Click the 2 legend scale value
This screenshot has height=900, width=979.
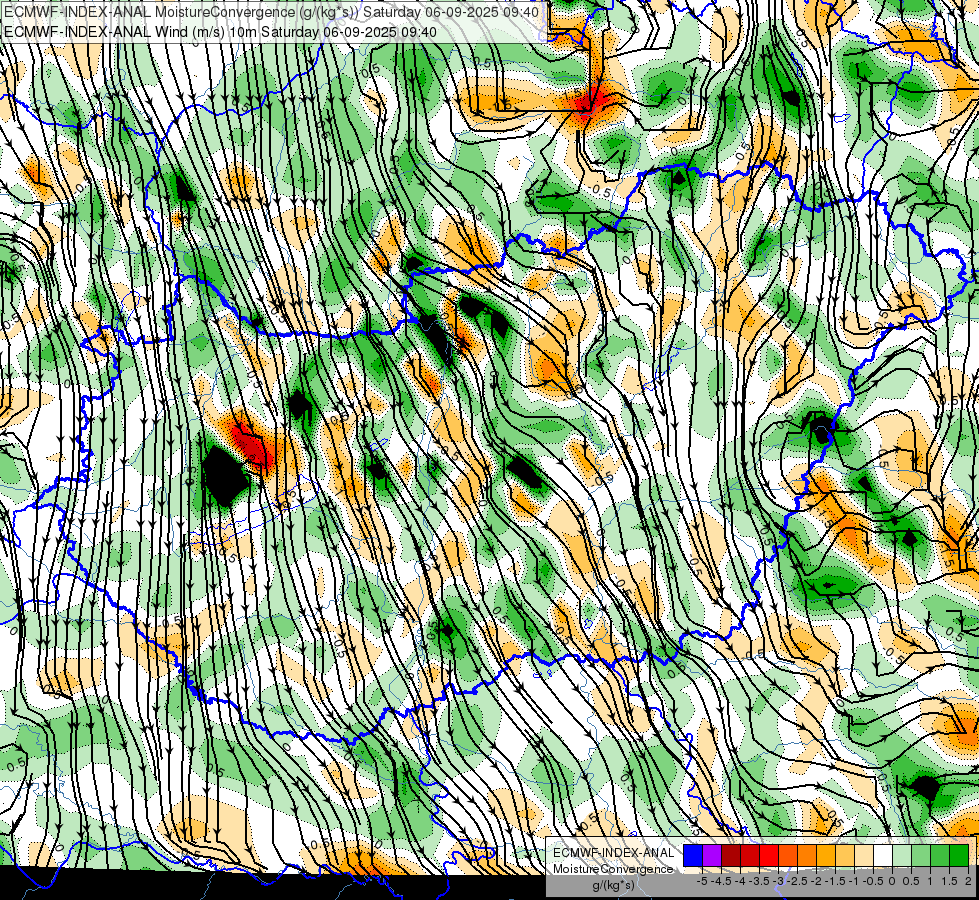[x=968, y=881]
